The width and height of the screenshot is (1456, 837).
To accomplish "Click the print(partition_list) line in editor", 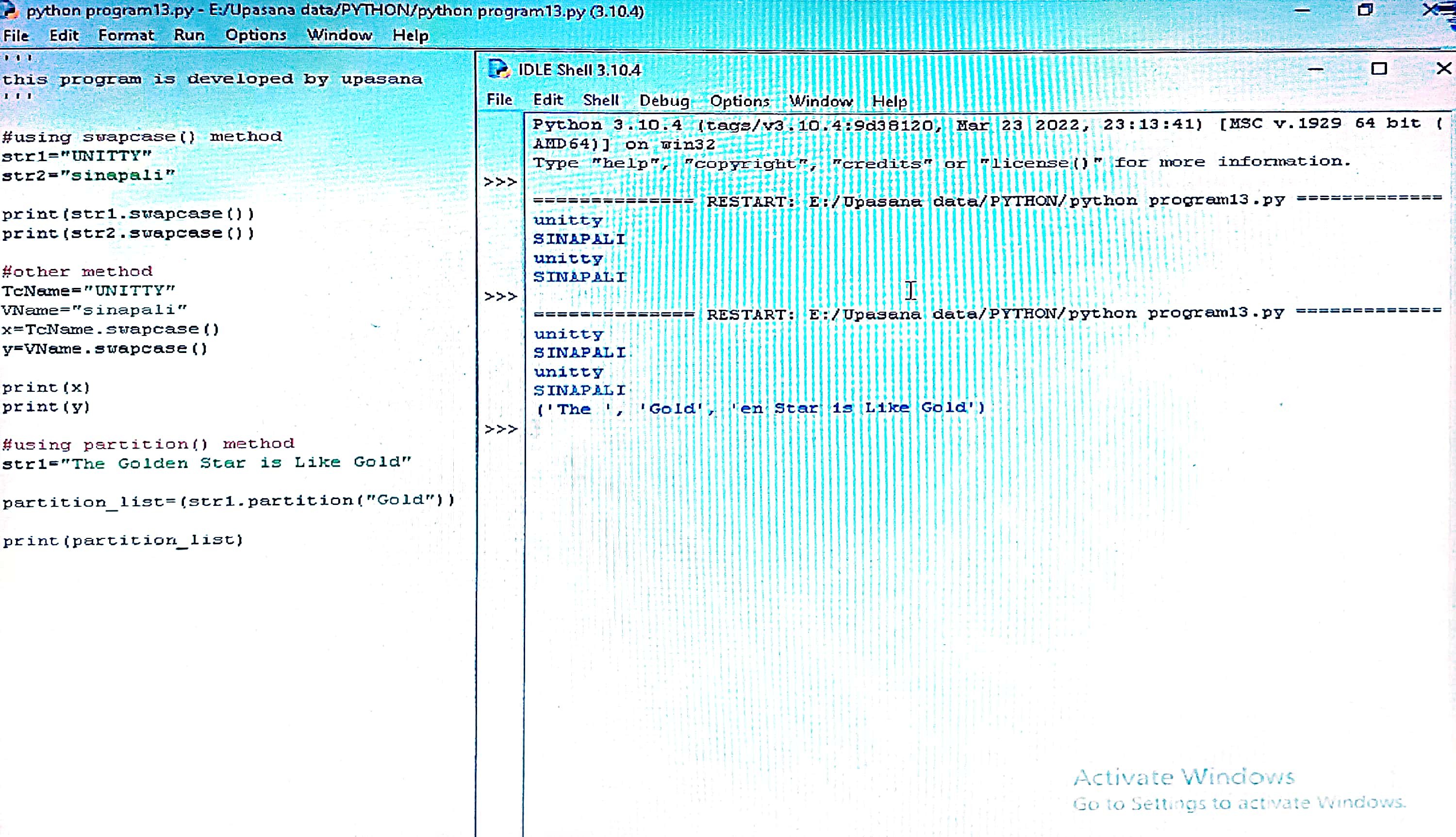I will click(x=123, y=540).
